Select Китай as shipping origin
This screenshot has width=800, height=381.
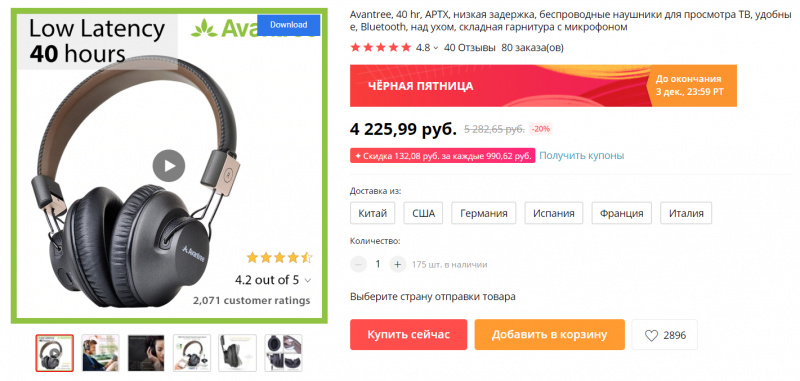click(x=372, y=213)
